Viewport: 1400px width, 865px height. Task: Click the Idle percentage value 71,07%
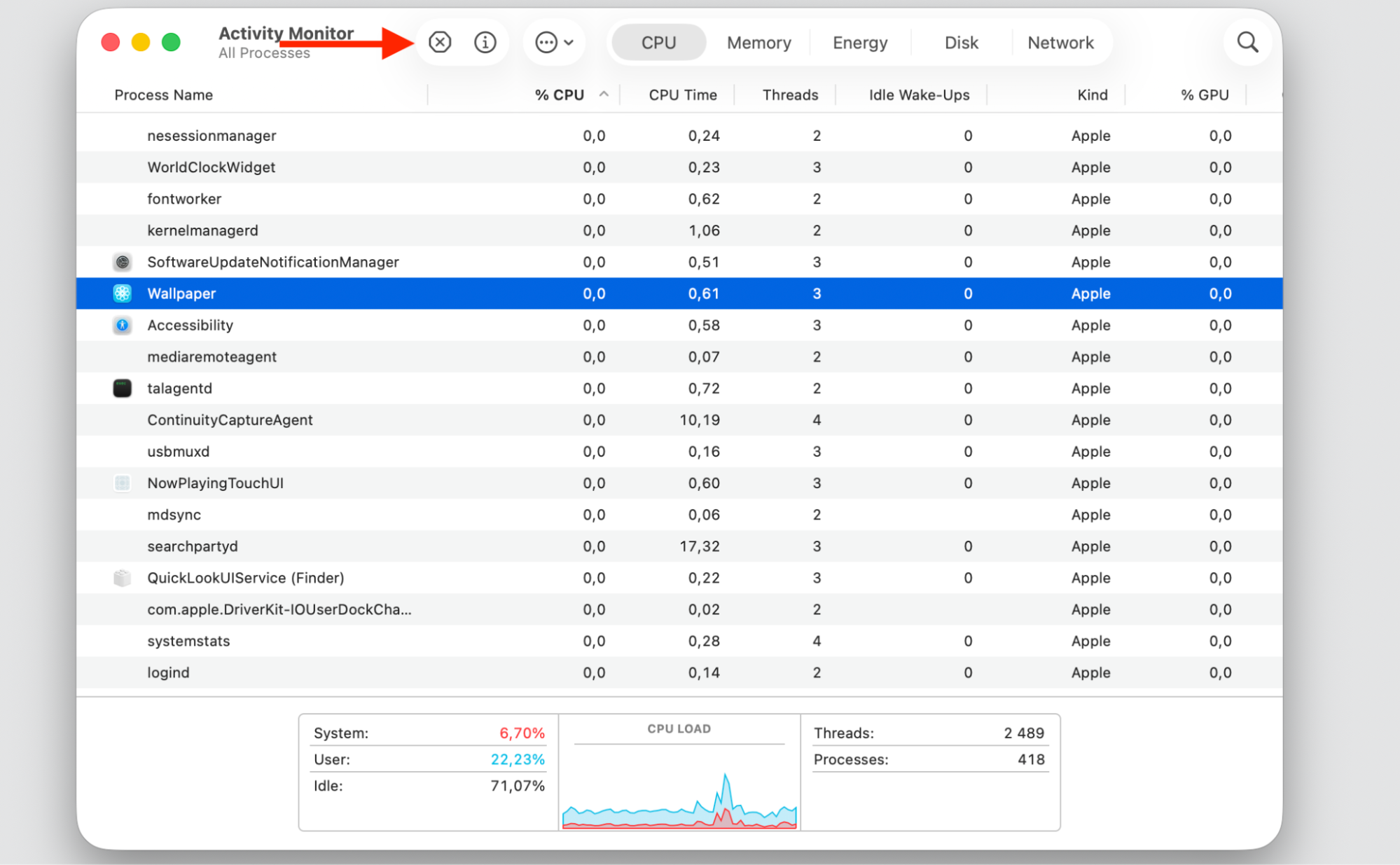(518, 786)
